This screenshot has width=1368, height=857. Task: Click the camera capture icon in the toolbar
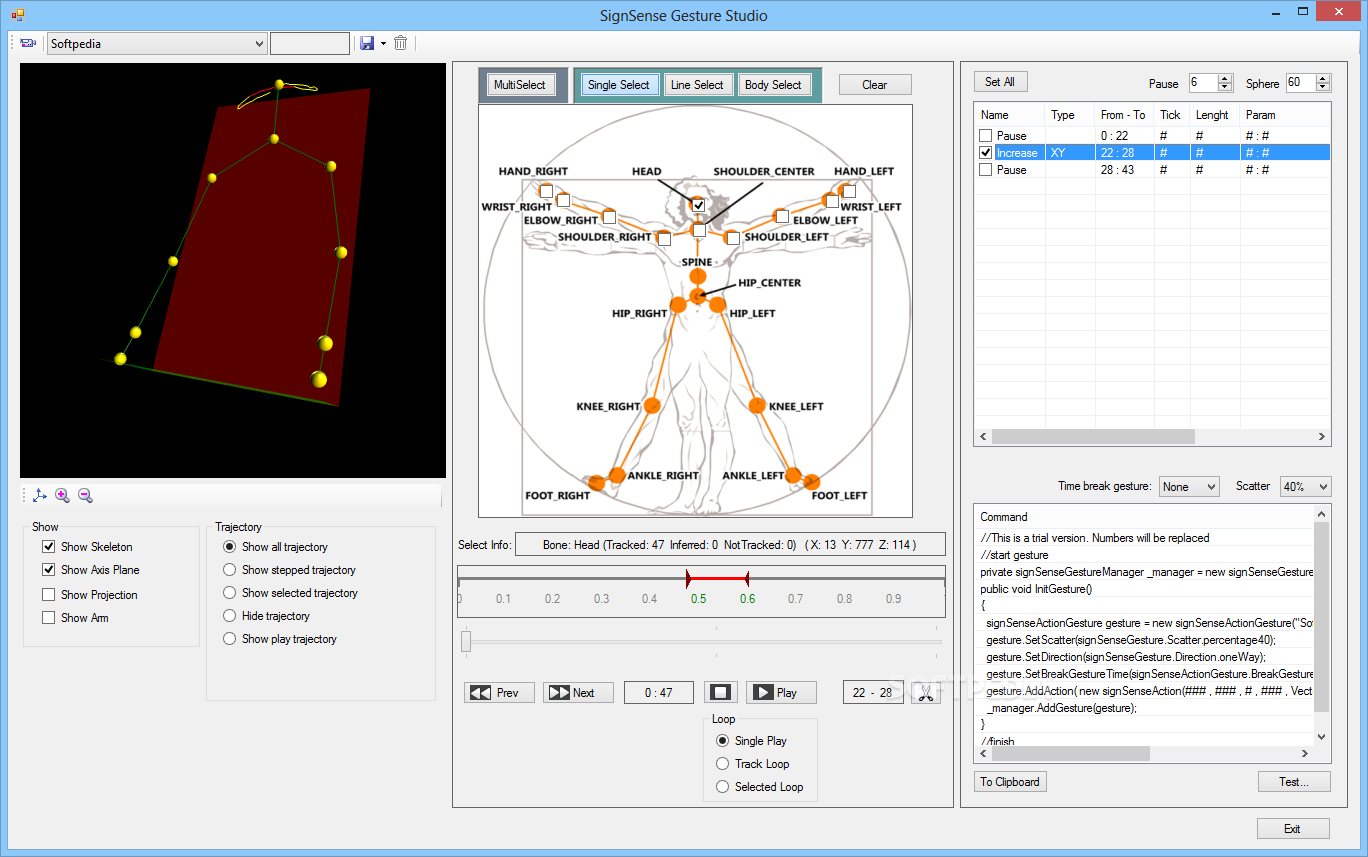[x=28, y=43]
